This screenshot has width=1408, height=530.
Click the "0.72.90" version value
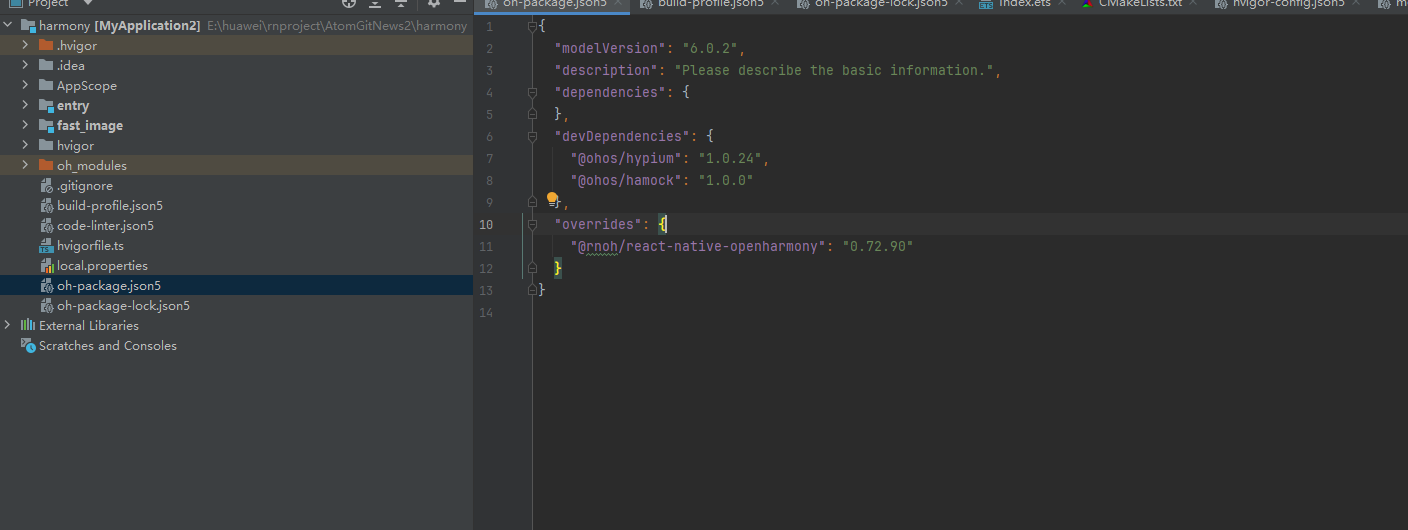pyautogui.click(x=878, y=246)
